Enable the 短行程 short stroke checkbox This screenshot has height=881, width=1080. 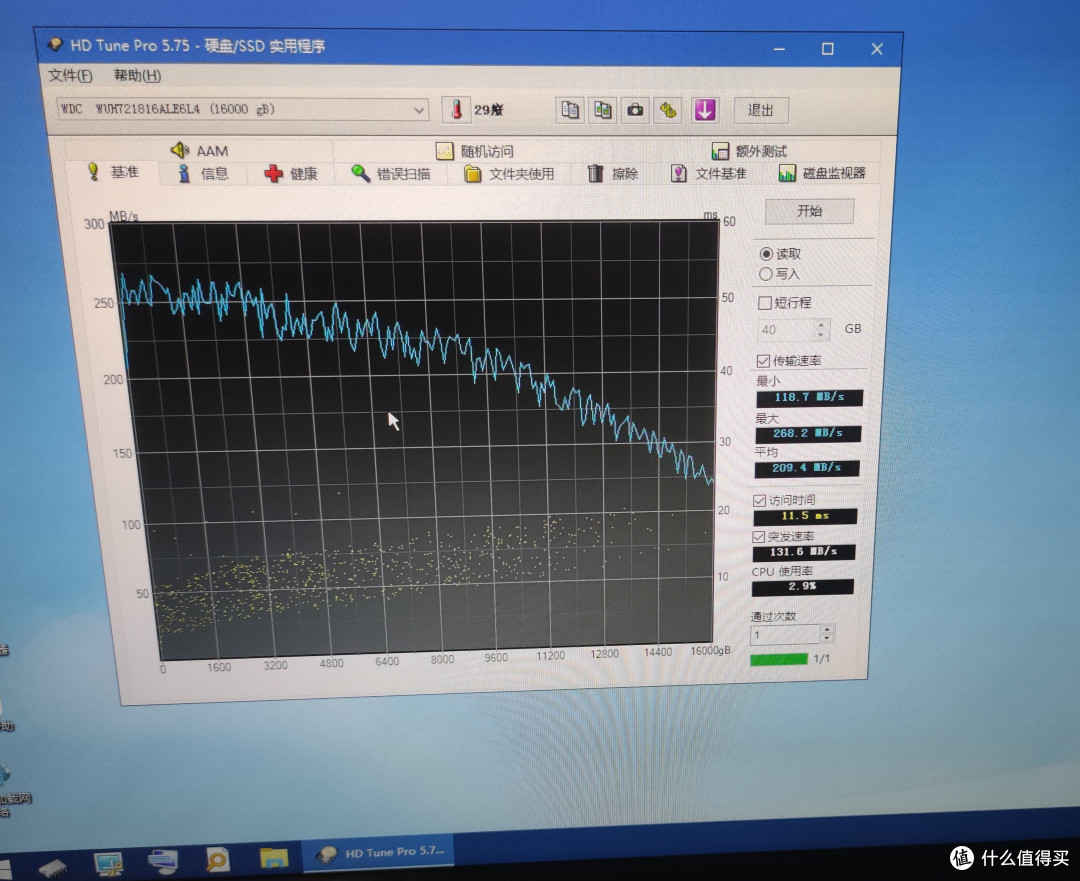(765, 303)
